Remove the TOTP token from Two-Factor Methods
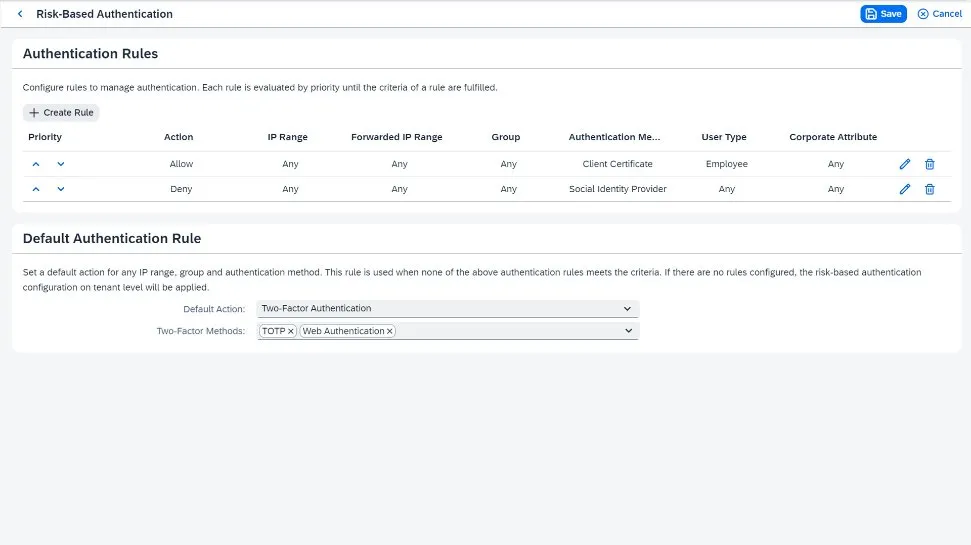The width and height of the screenshot is (971, 545). point(291,331)
